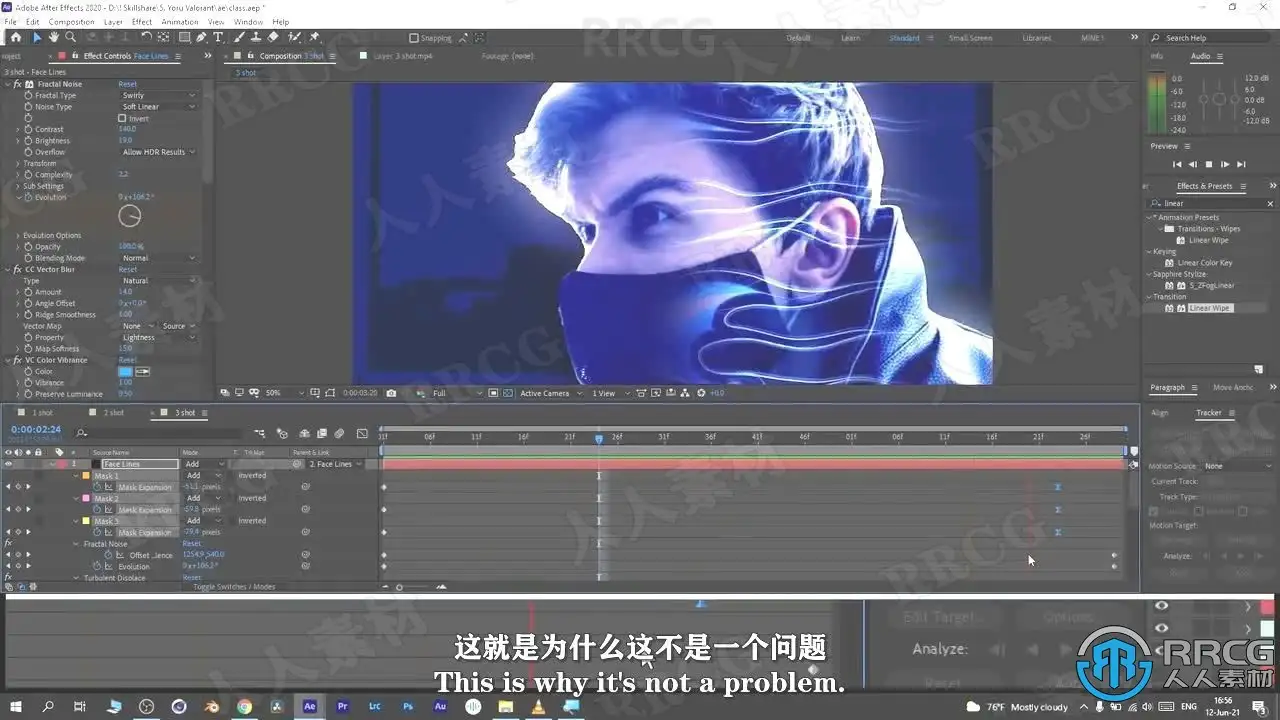This screenshot has width=1280, height=720.
Task: Switch to the 1 shot timeline tab
Action: pos(40,413)
